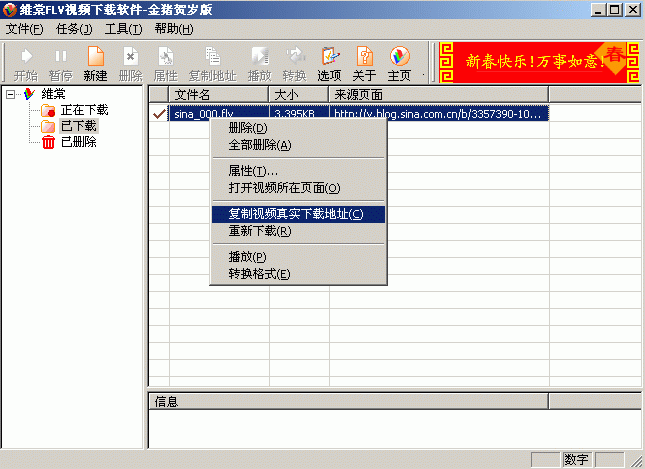Screen dimensions: 645x469
Task: Click the 播放 (Play) toolbar icon
Action: click(259, 63)
